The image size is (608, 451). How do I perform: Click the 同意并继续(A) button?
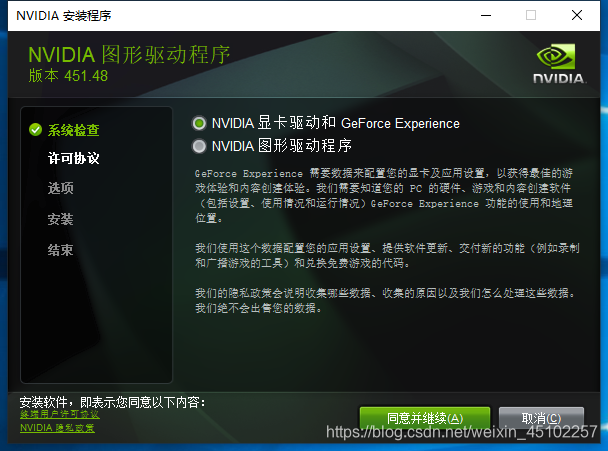(425, 418)
